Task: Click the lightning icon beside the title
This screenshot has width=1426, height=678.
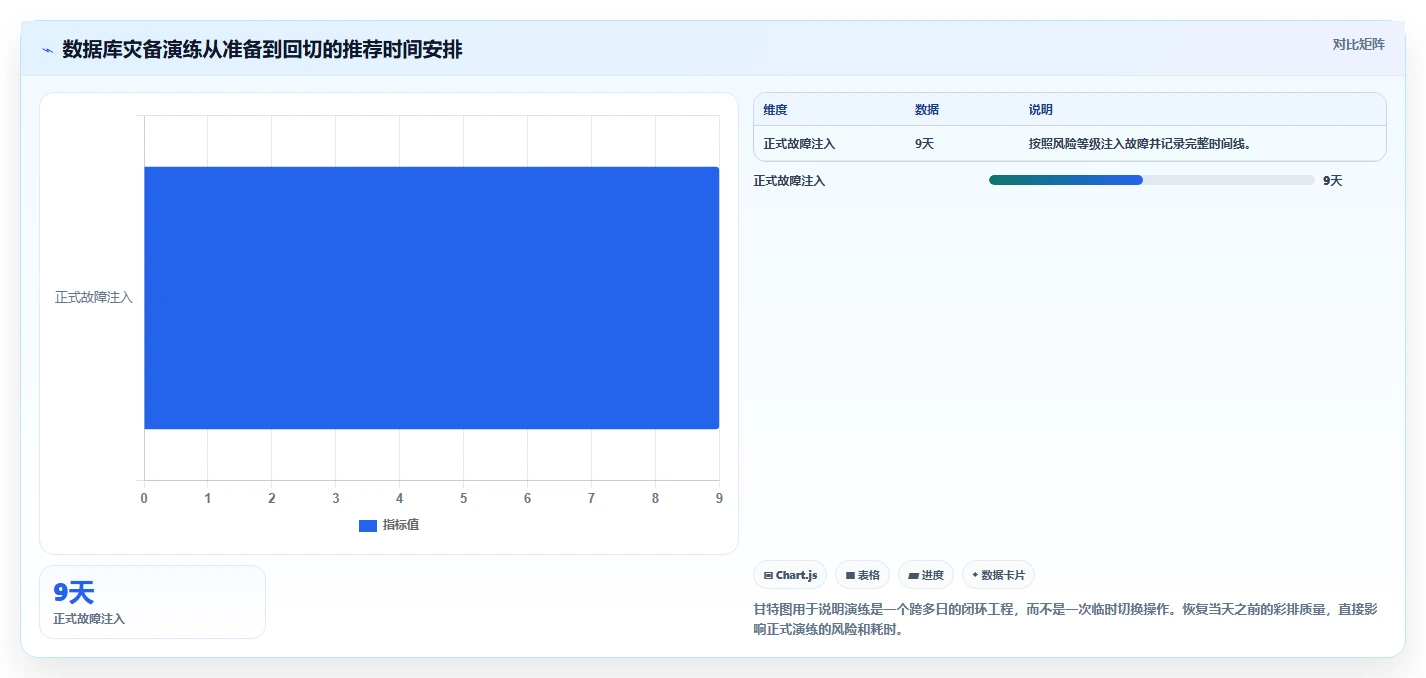Action: (x=47, y=50)
